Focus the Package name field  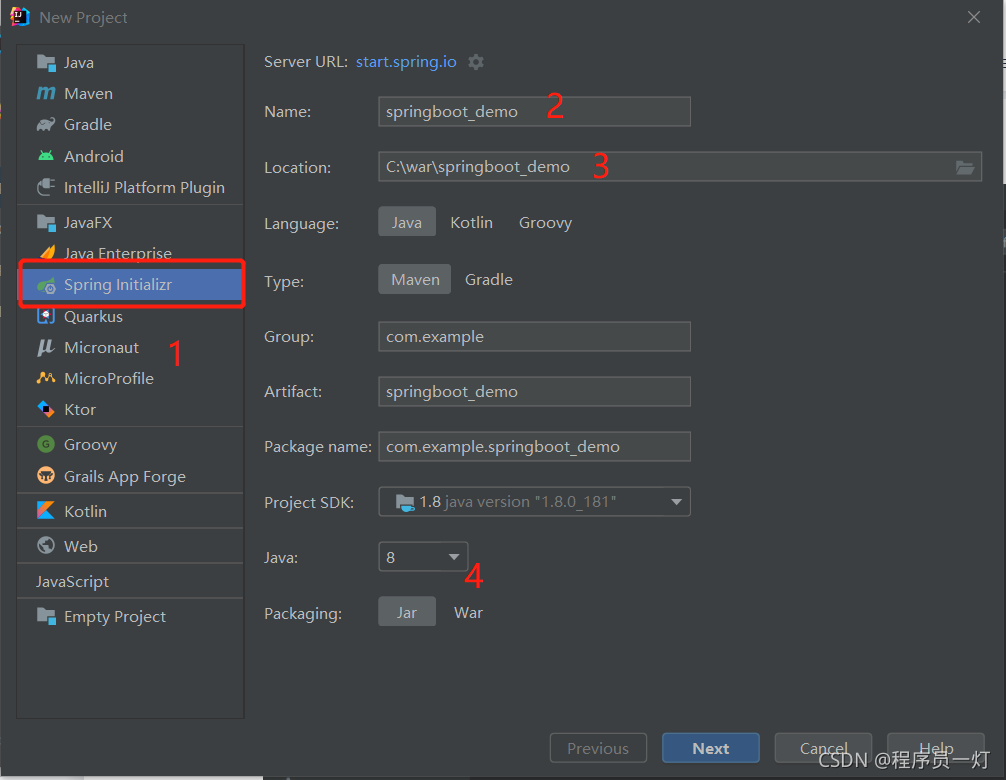(534, 446)
